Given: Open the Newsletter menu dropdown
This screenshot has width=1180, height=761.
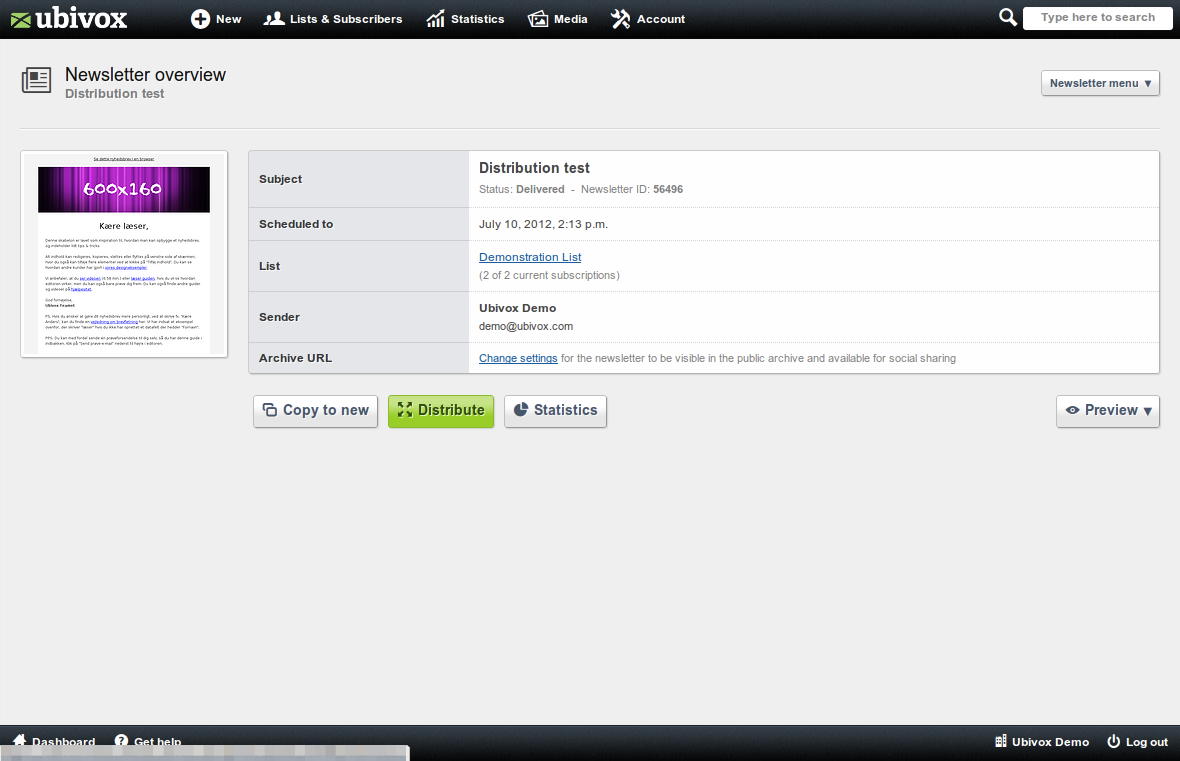Looking at the screenshot, I should [1100, 84].
